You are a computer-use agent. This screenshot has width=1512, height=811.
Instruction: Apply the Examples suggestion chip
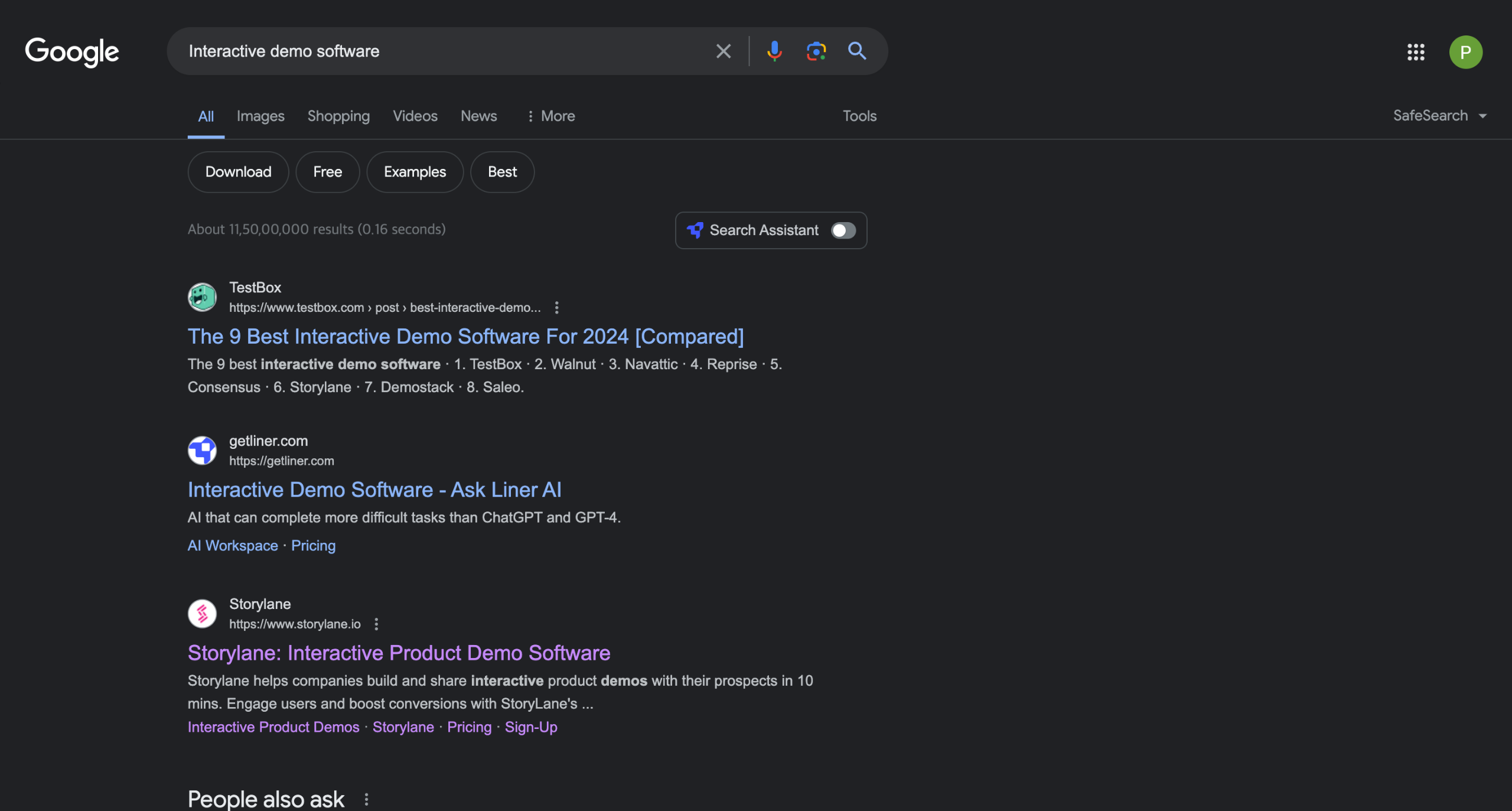tap(415, 172)
